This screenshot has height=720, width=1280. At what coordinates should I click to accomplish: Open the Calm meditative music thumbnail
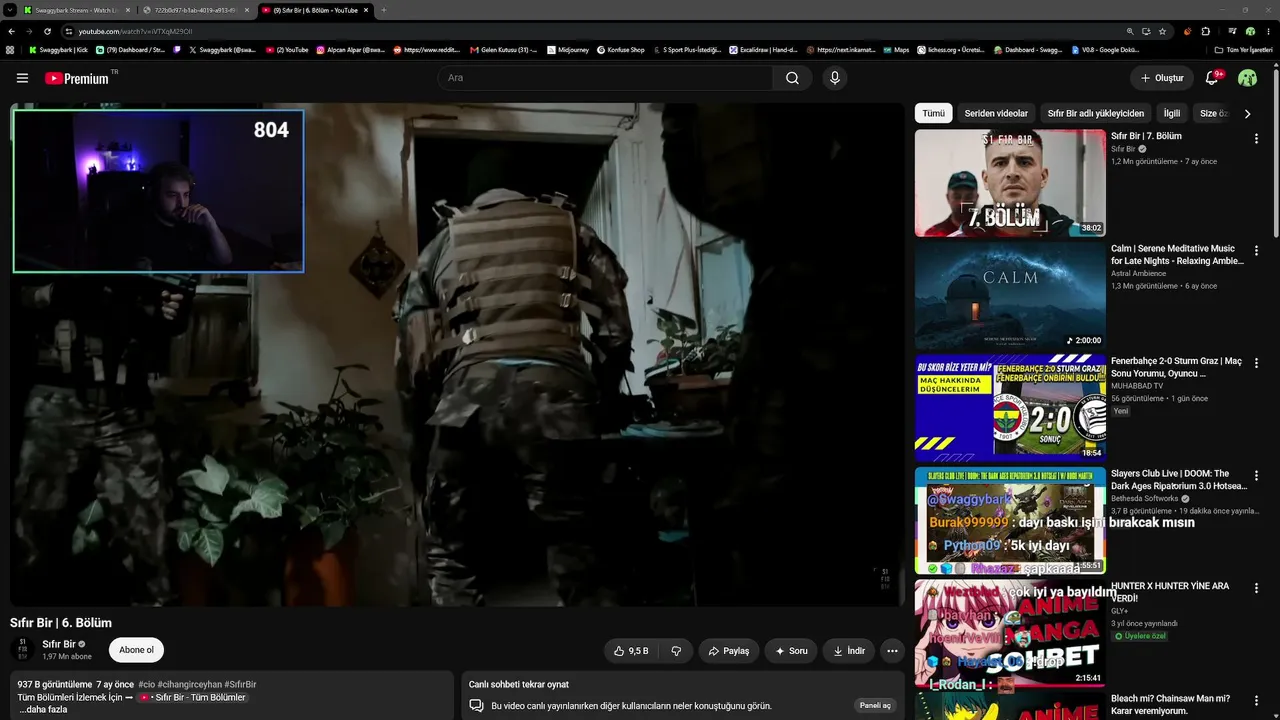(1010, 295)
